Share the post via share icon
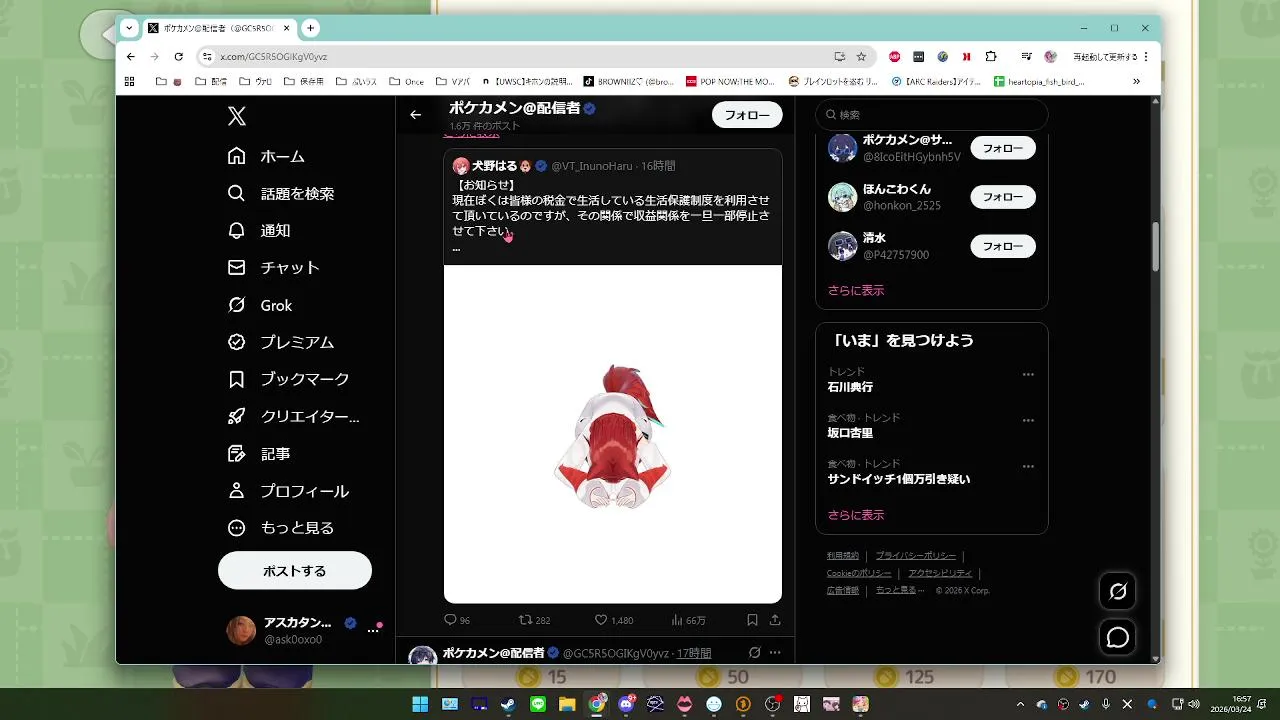Image resolution: width=1280 pixels, height=720 pixels. 774,620
